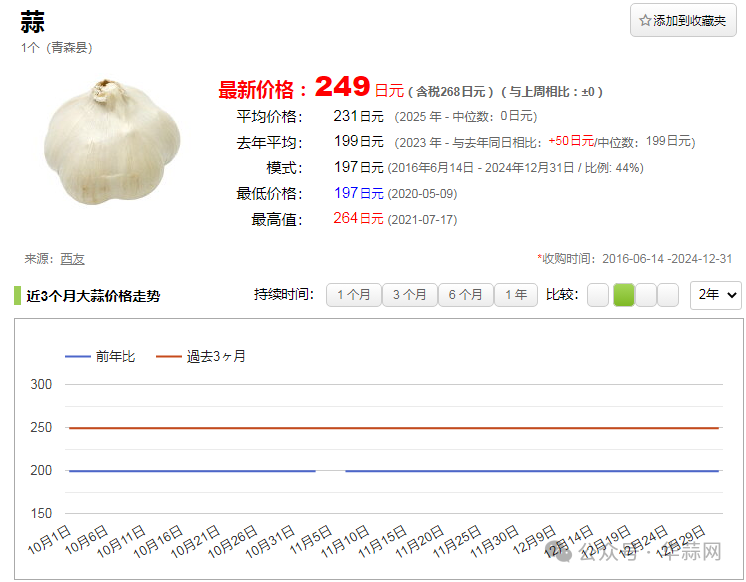Toggle the third comparison box
The image size is (746, 582).
click(x=646, y=295)
